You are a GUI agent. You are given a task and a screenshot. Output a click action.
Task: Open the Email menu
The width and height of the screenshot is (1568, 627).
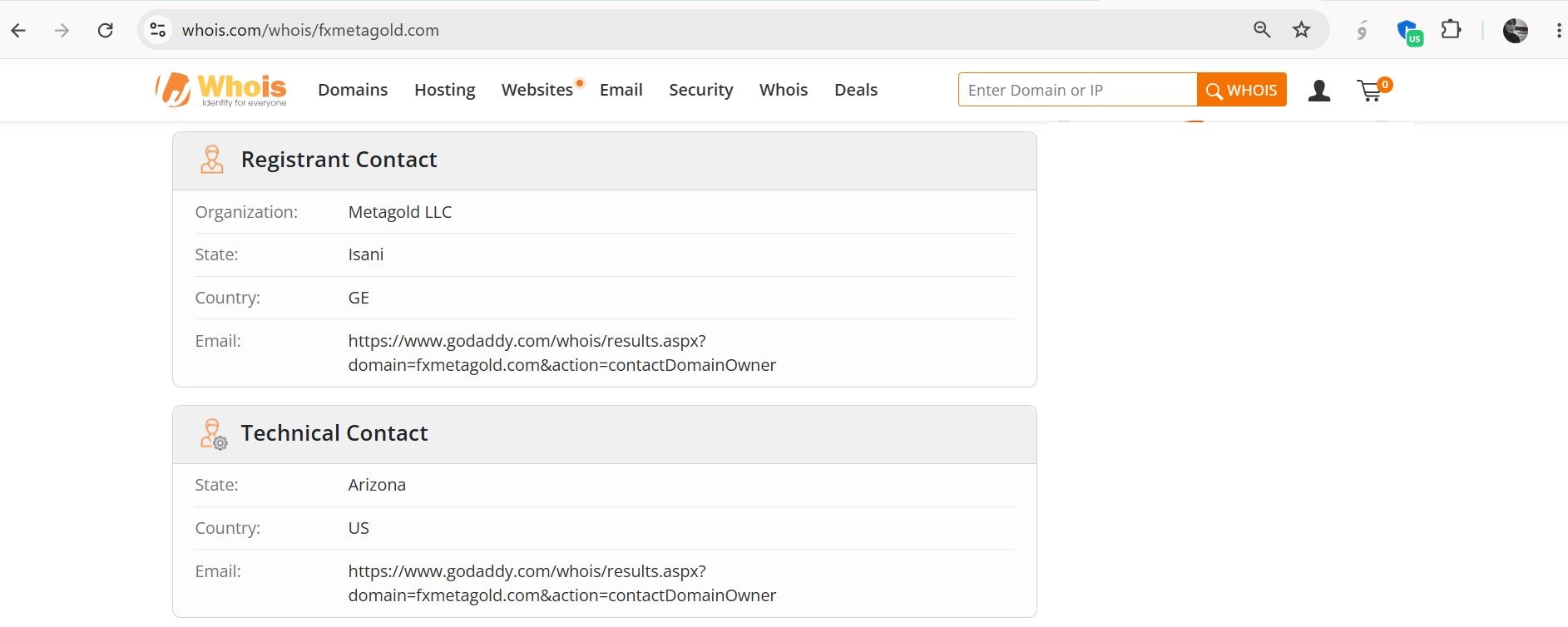coord(621,90)
